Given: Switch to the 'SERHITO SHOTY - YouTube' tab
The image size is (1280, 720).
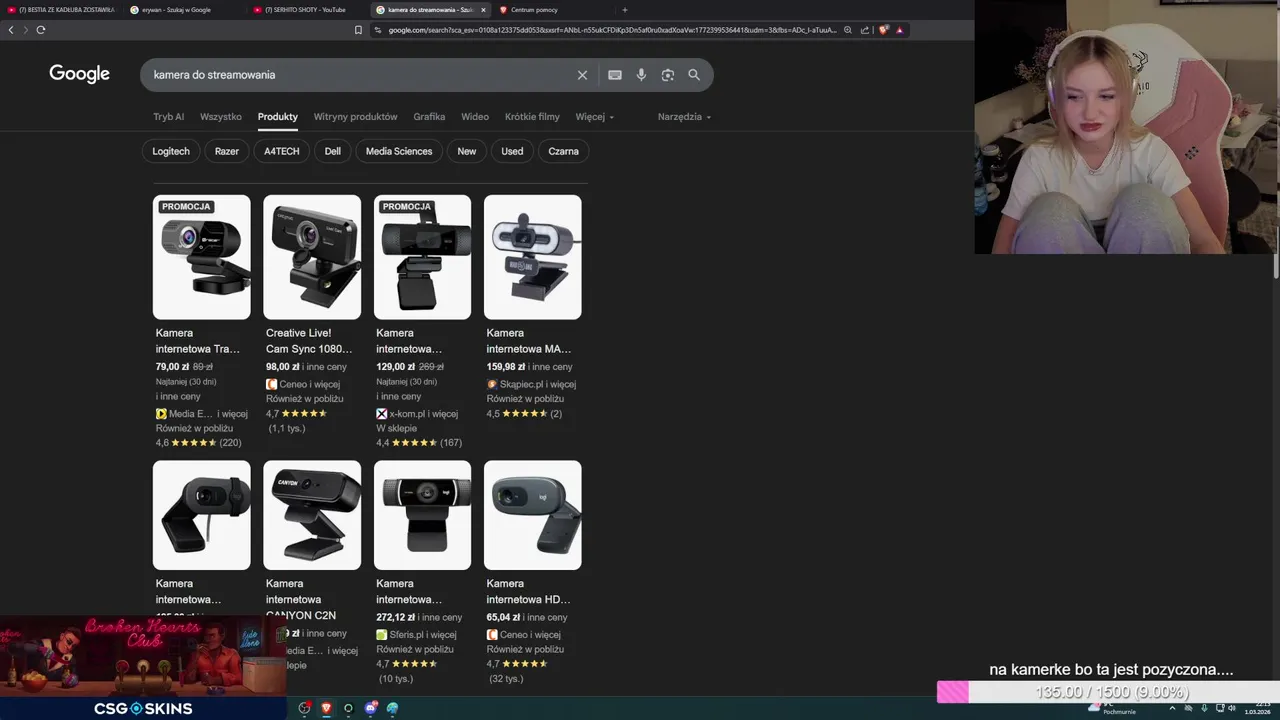Looking at the screenshot, I should [x=307, y=10].
